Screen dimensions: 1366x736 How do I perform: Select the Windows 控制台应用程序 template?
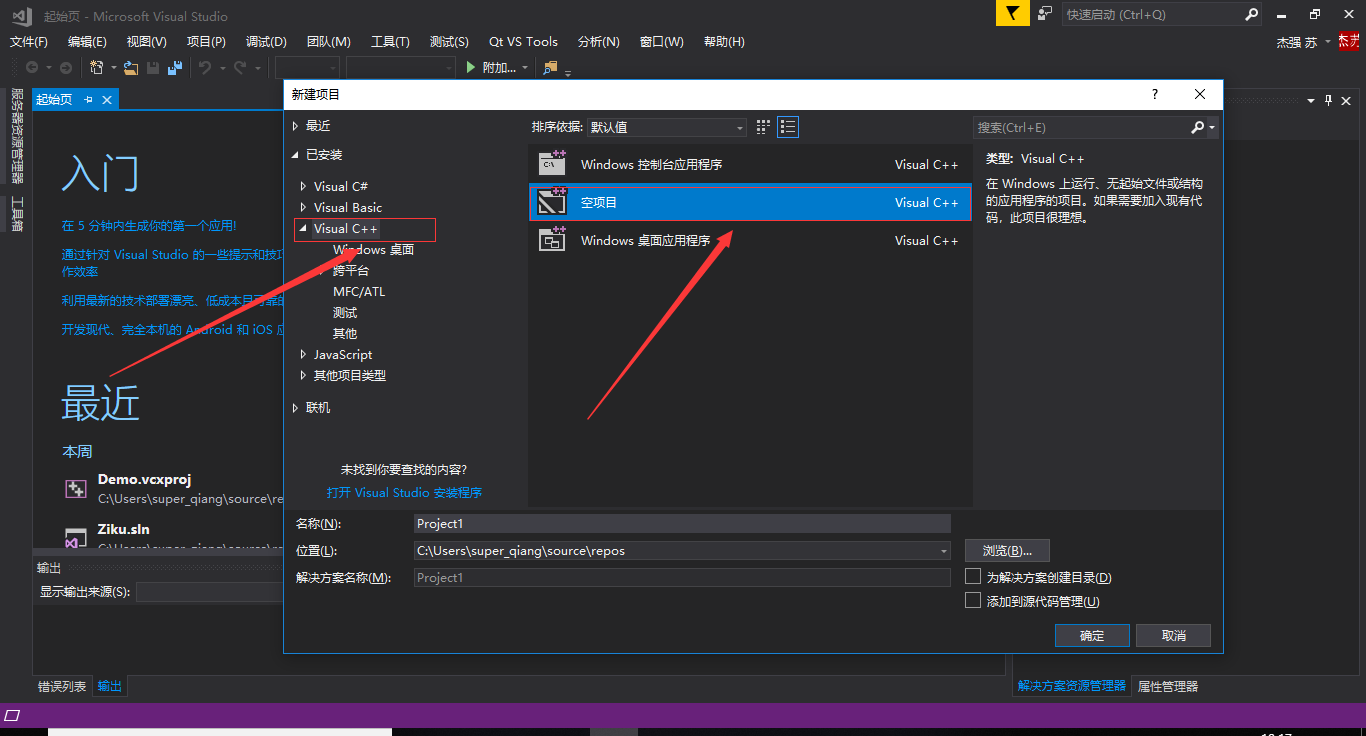coord(700,163)
